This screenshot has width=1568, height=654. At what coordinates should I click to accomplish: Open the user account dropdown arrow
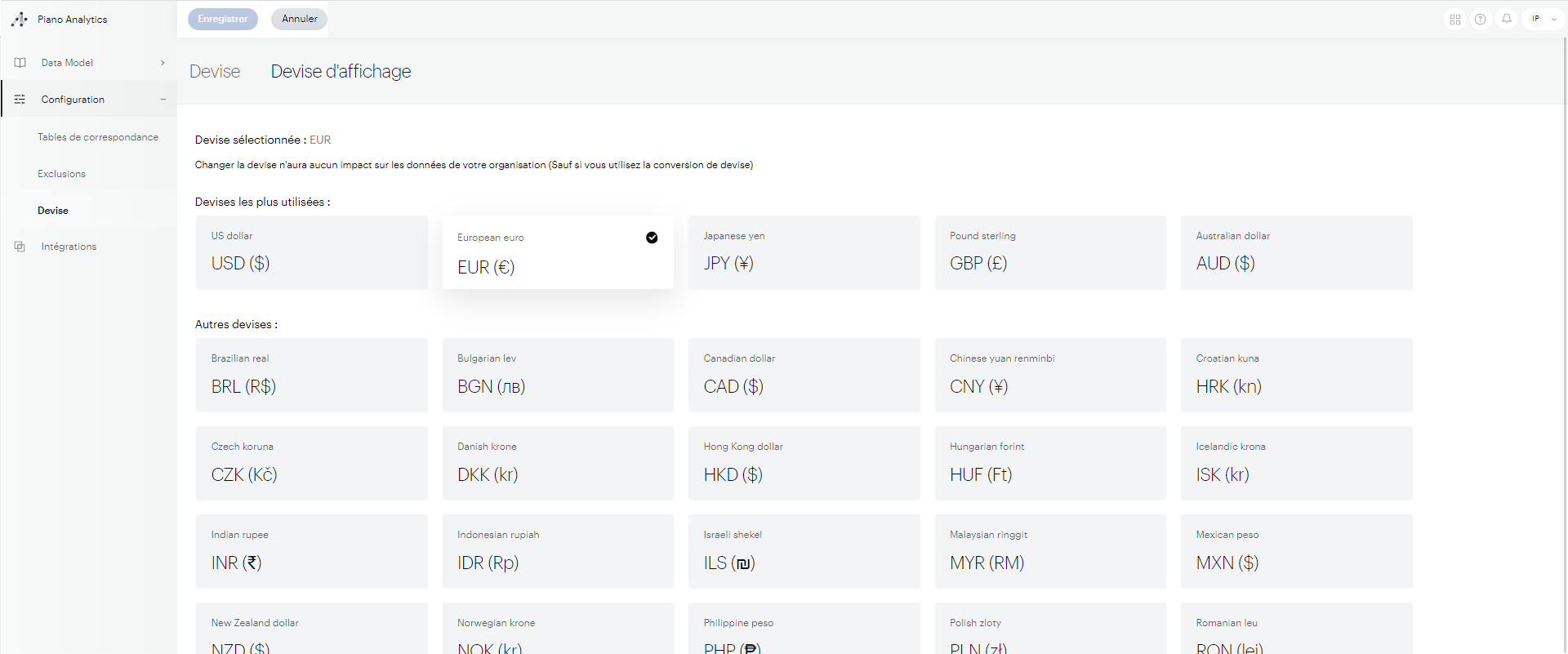point(1553,19)
